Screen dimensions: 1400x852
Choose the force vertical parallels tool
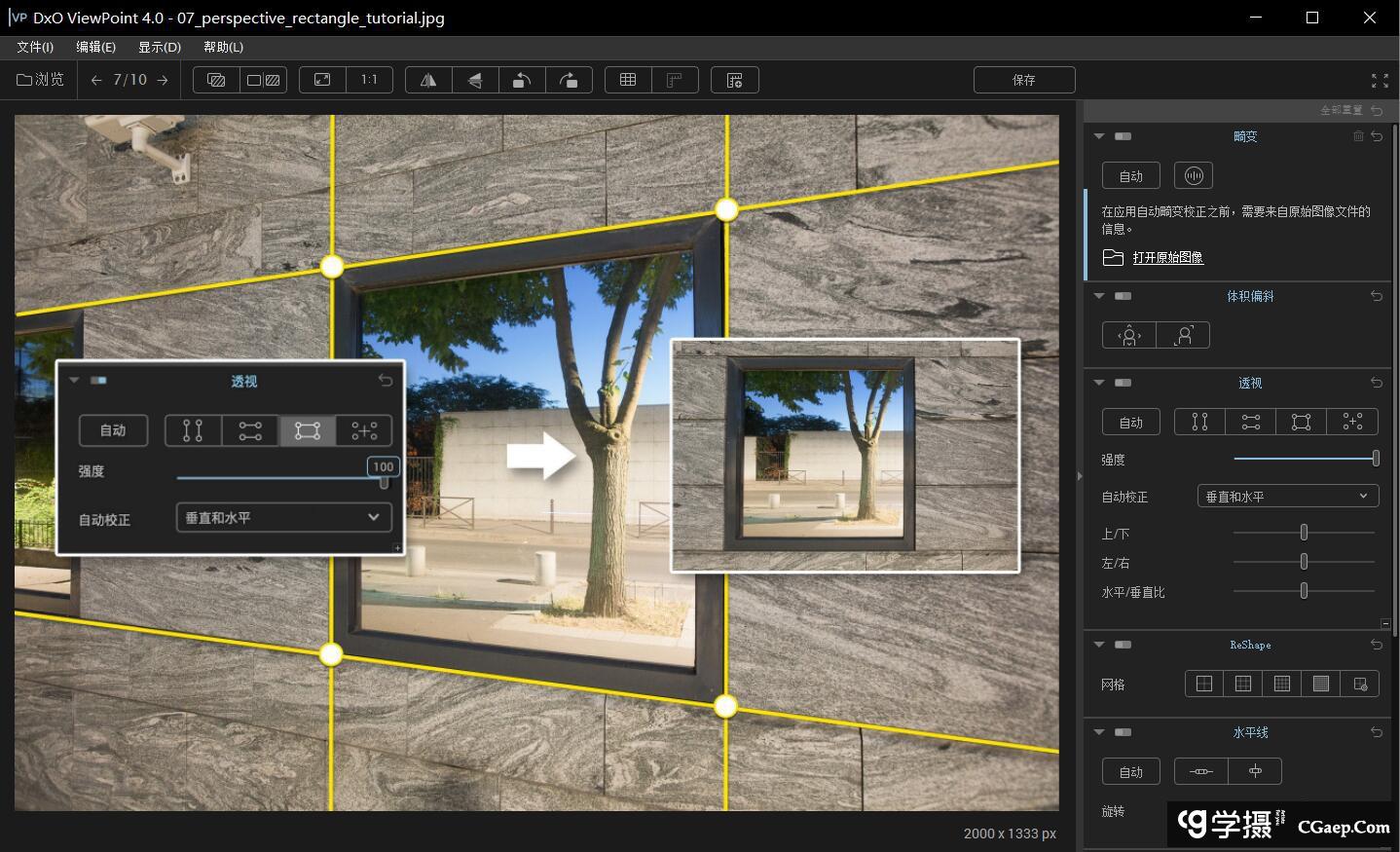(x=1199, y=422)
